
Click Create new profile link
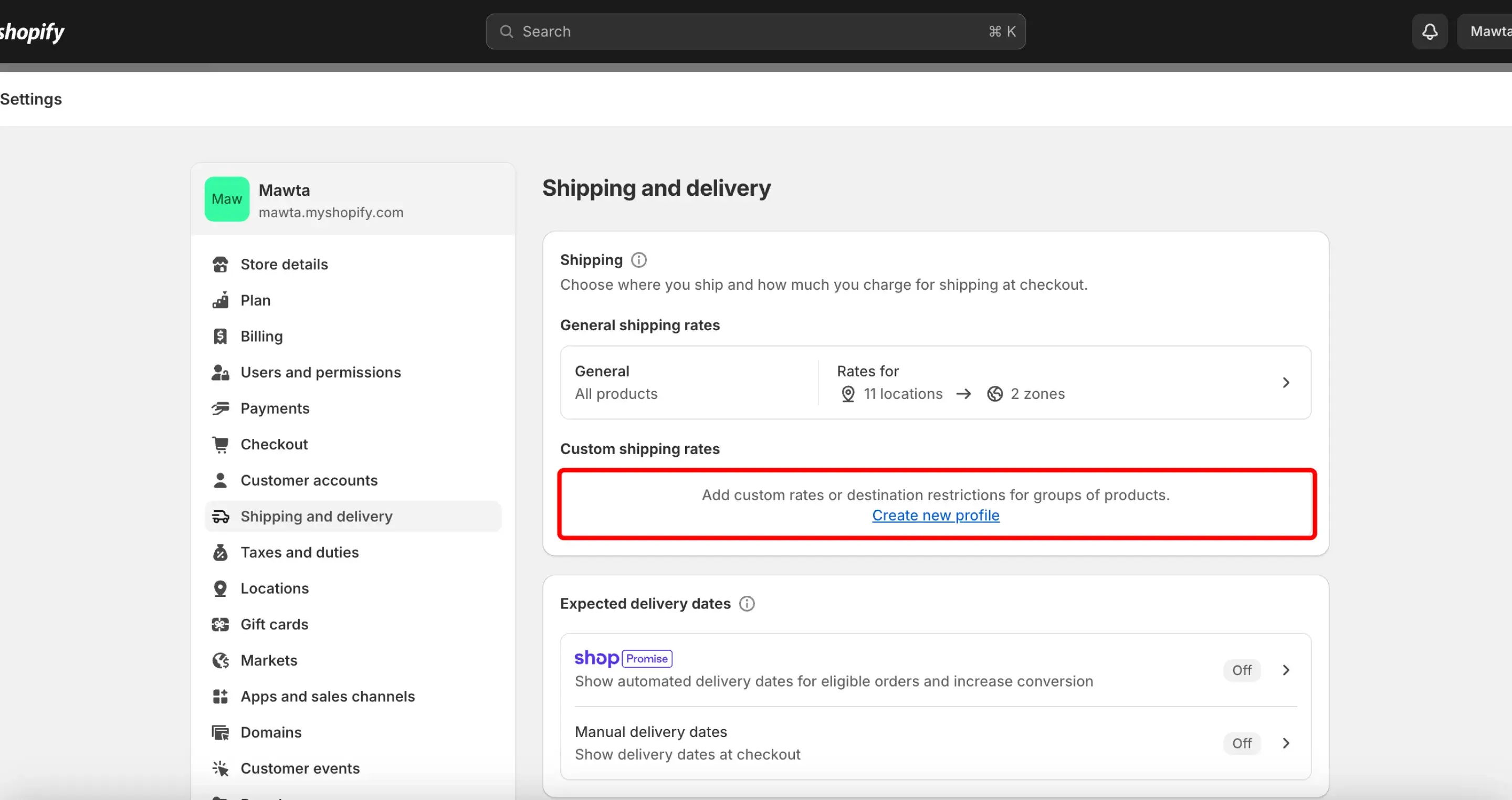[936, 515]
